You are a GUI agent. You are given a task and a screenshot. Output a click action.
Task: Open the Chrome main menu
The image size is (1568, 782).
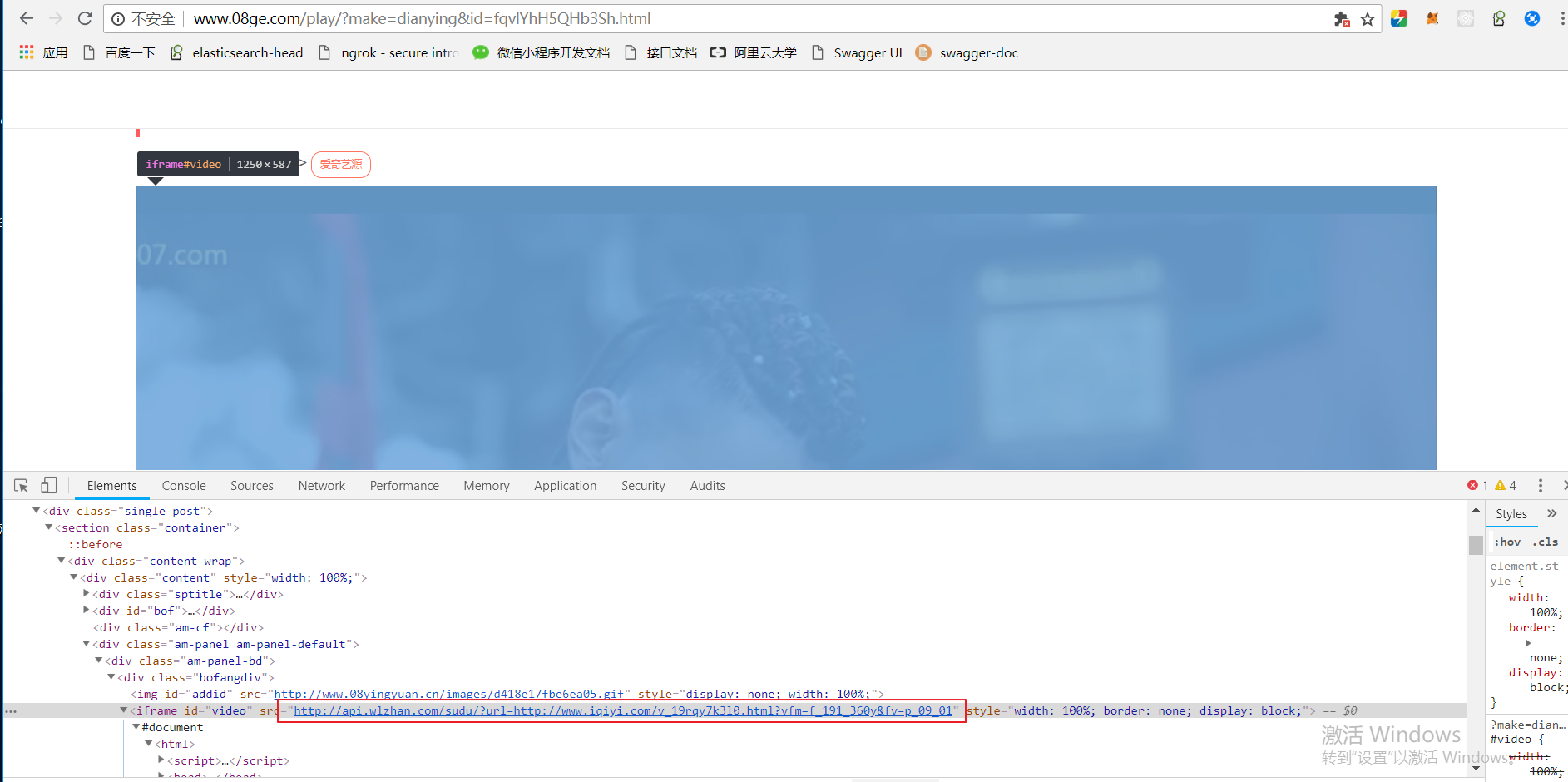(x=1562, y=18)
